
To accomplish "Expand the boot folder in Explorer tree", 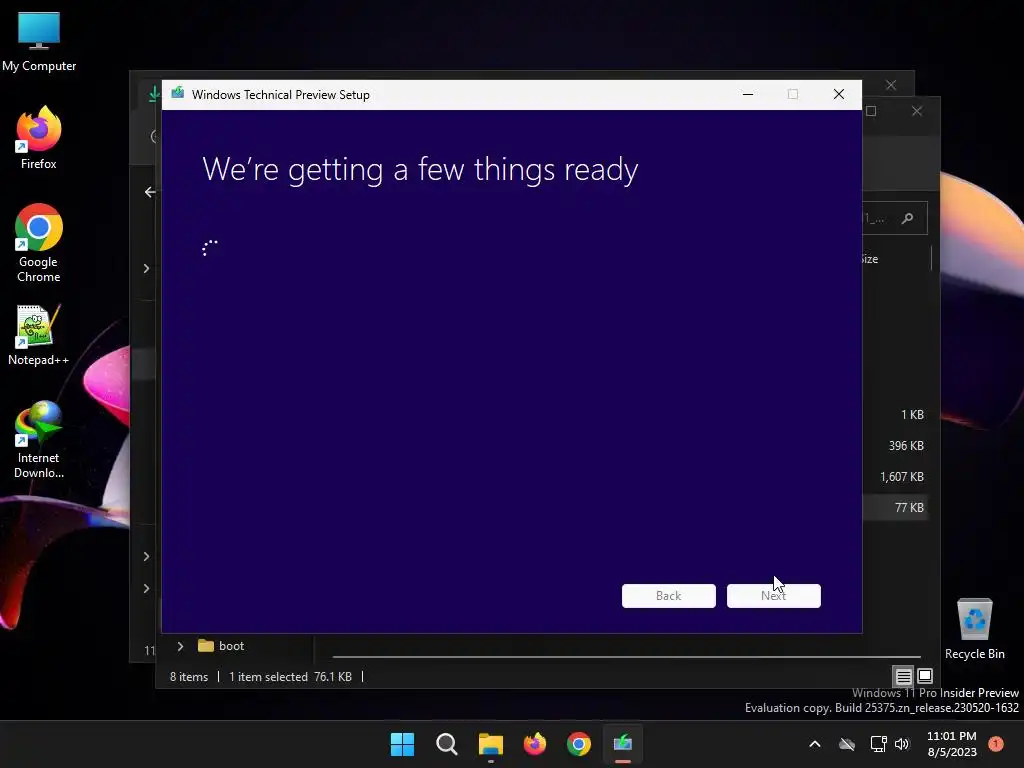I will pos(181,646).
